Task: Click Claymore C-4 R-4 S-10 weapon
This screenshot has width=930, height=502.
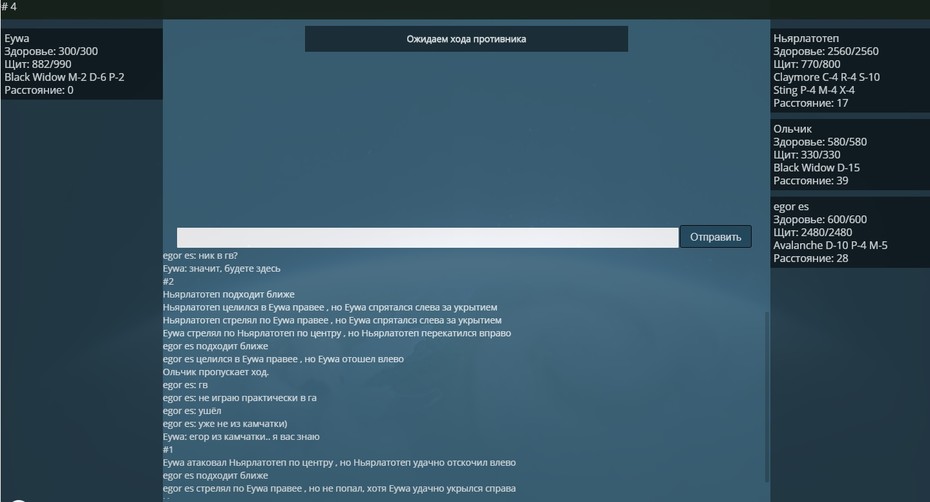Action: 826,77
